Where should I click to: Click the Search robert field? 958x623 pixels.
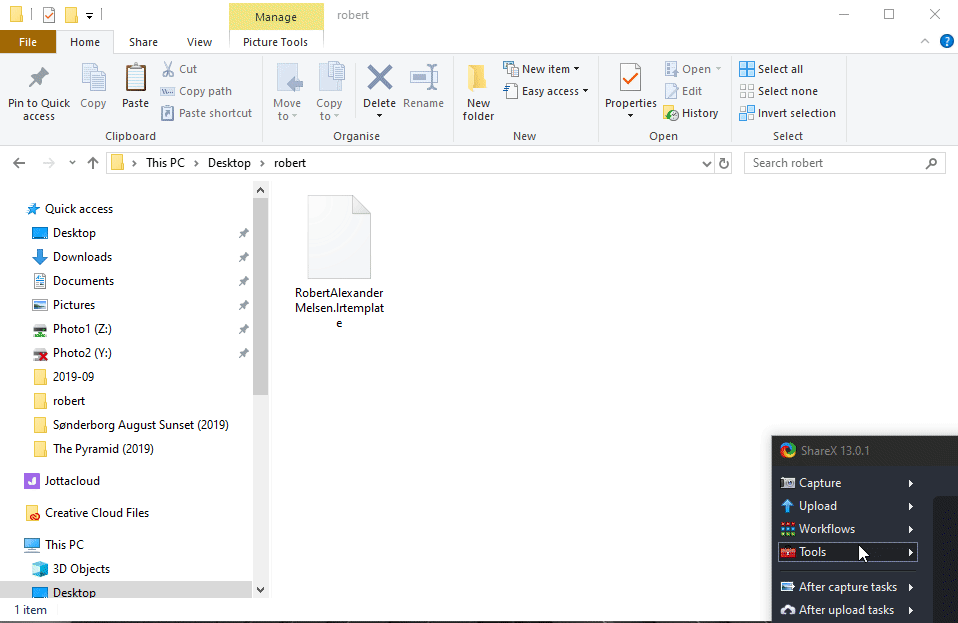click(845, 163)
